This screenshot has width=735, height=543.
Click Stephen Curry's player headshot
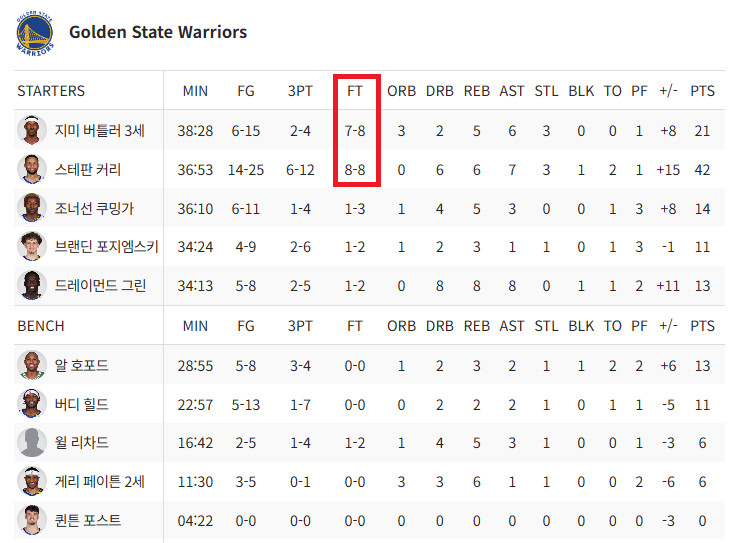point(32,169)
